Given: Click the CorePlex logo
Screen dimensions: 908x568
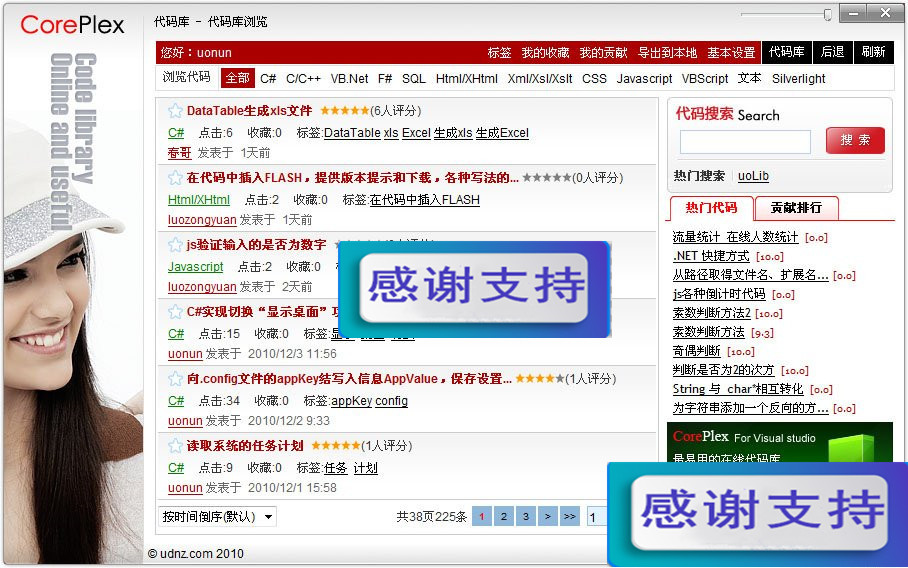Looking at the screenshot, I should click(72, 24).
